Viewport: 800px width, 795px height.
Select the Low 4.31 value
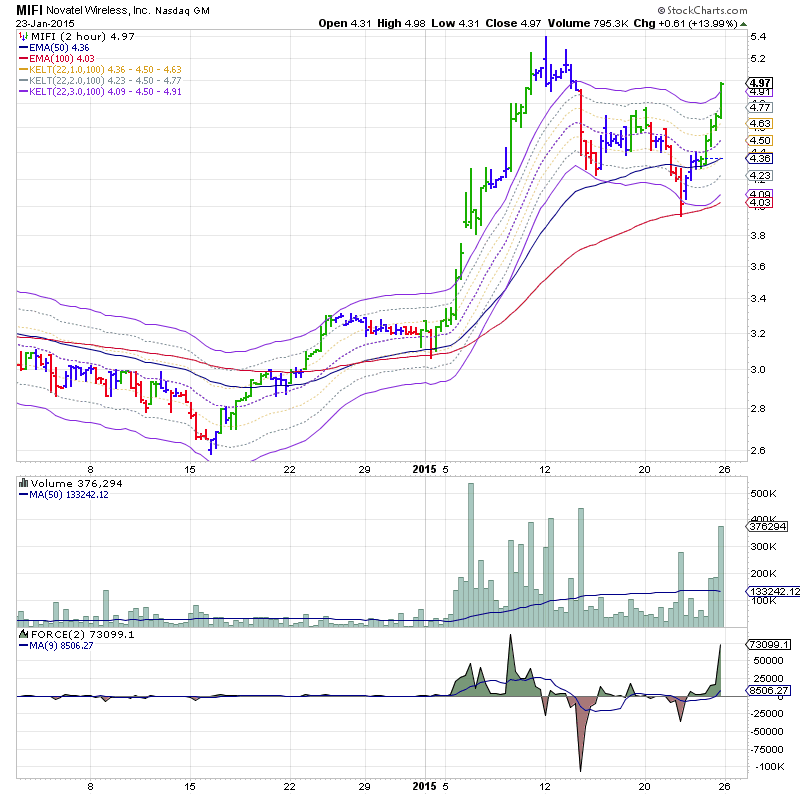pyautogui.click(x=455, y=23)
